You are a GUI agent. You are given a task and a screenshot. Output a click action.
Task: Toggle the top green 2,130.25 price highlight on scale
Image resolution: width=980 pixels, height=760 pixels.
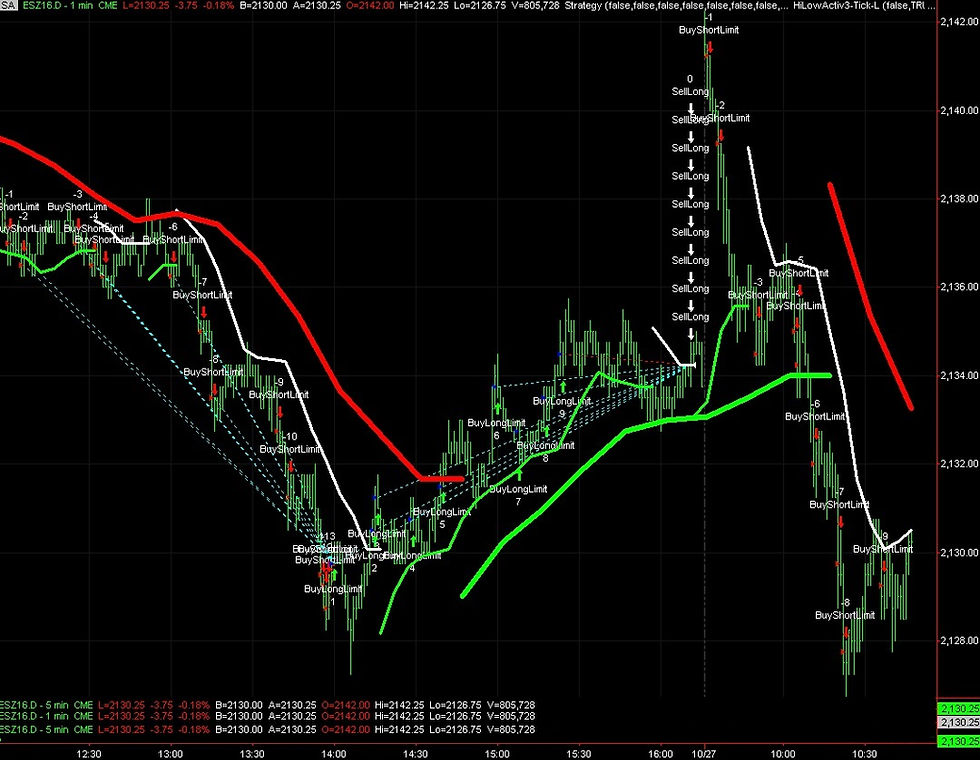(x=957, y=707)
